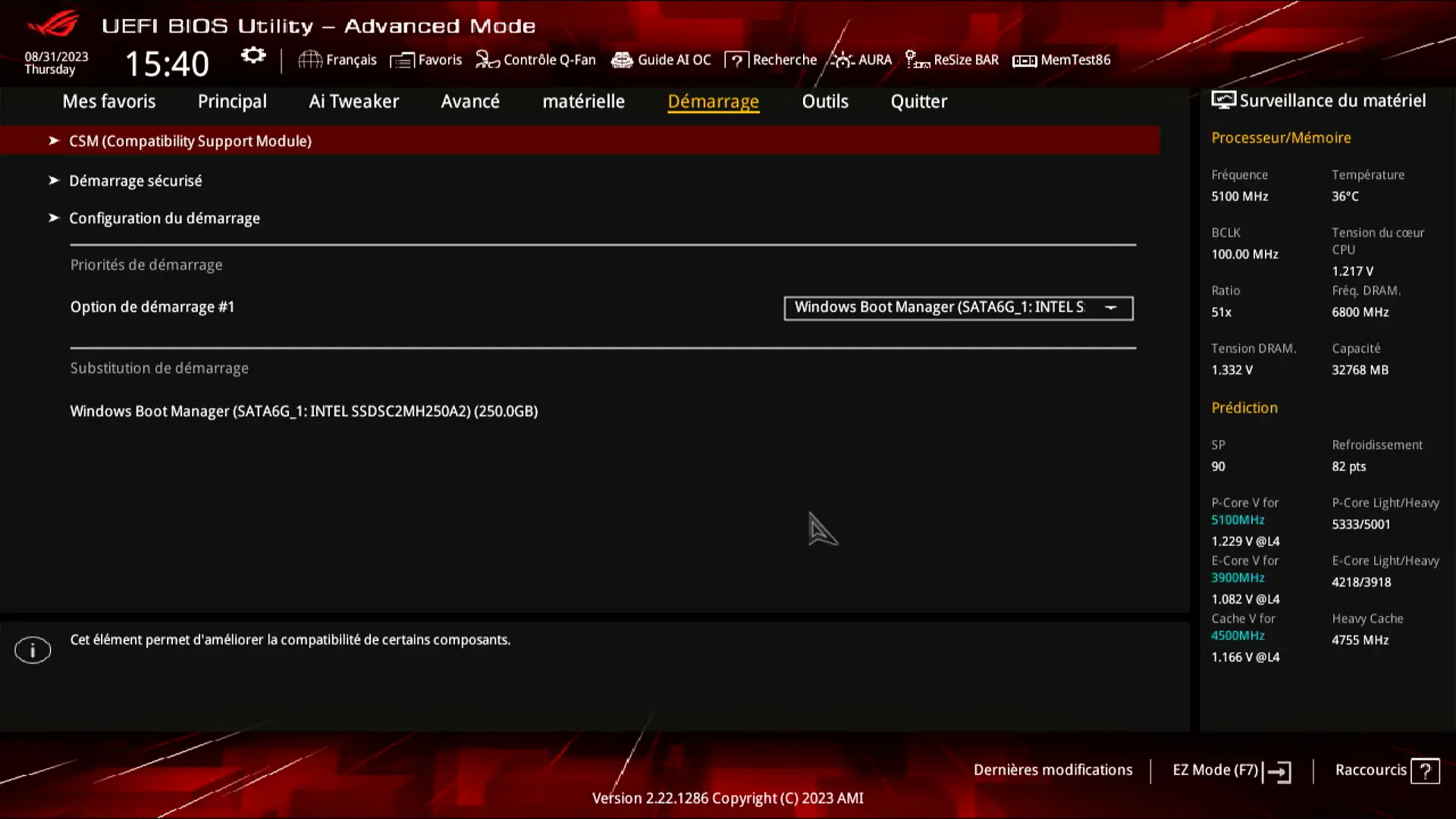Open CSM (Compatibility Support Module) entry

point(580,141)
